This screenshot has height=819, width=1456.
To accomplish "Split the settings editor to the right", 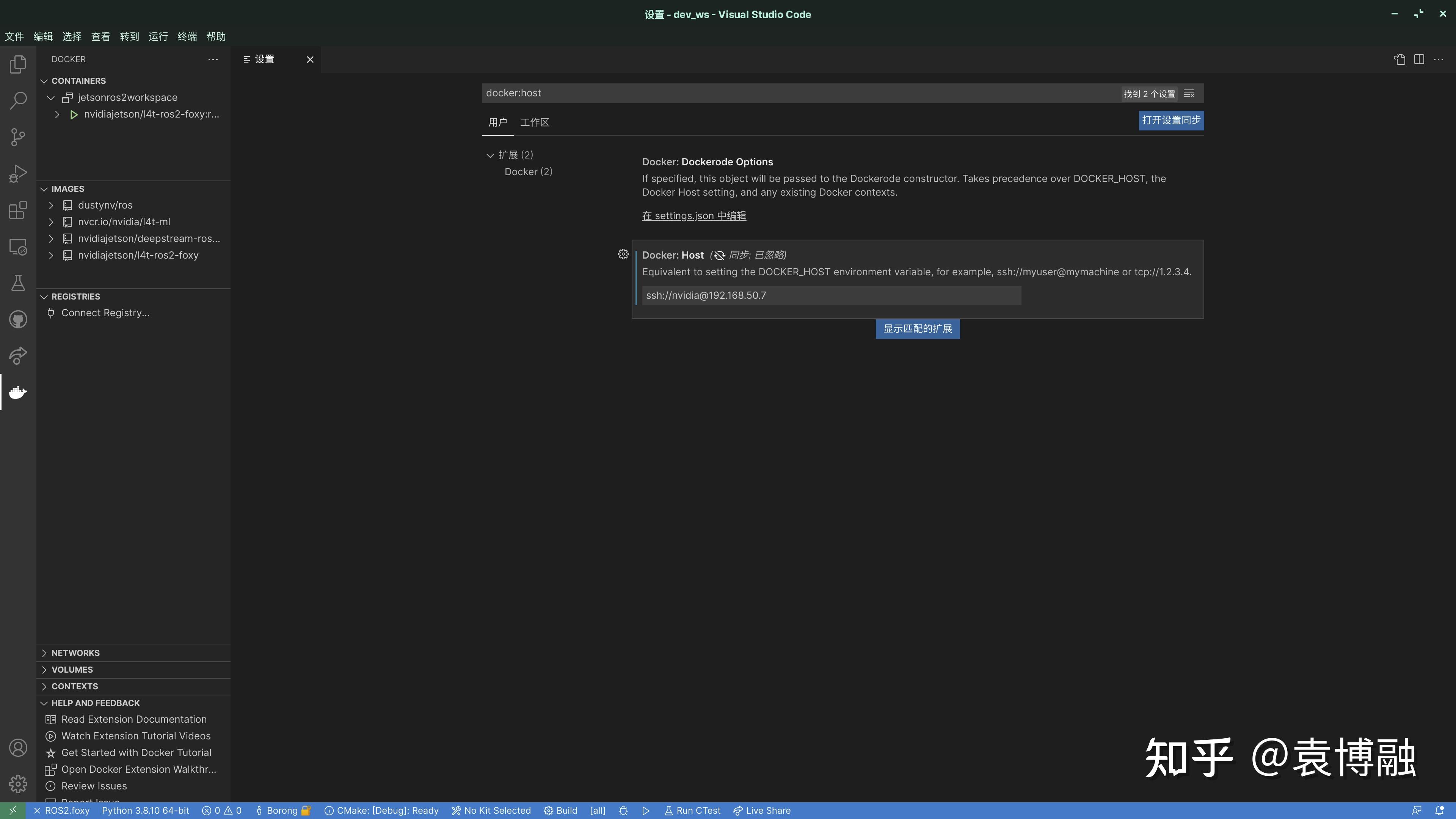I will click(x=1420, y=59).
